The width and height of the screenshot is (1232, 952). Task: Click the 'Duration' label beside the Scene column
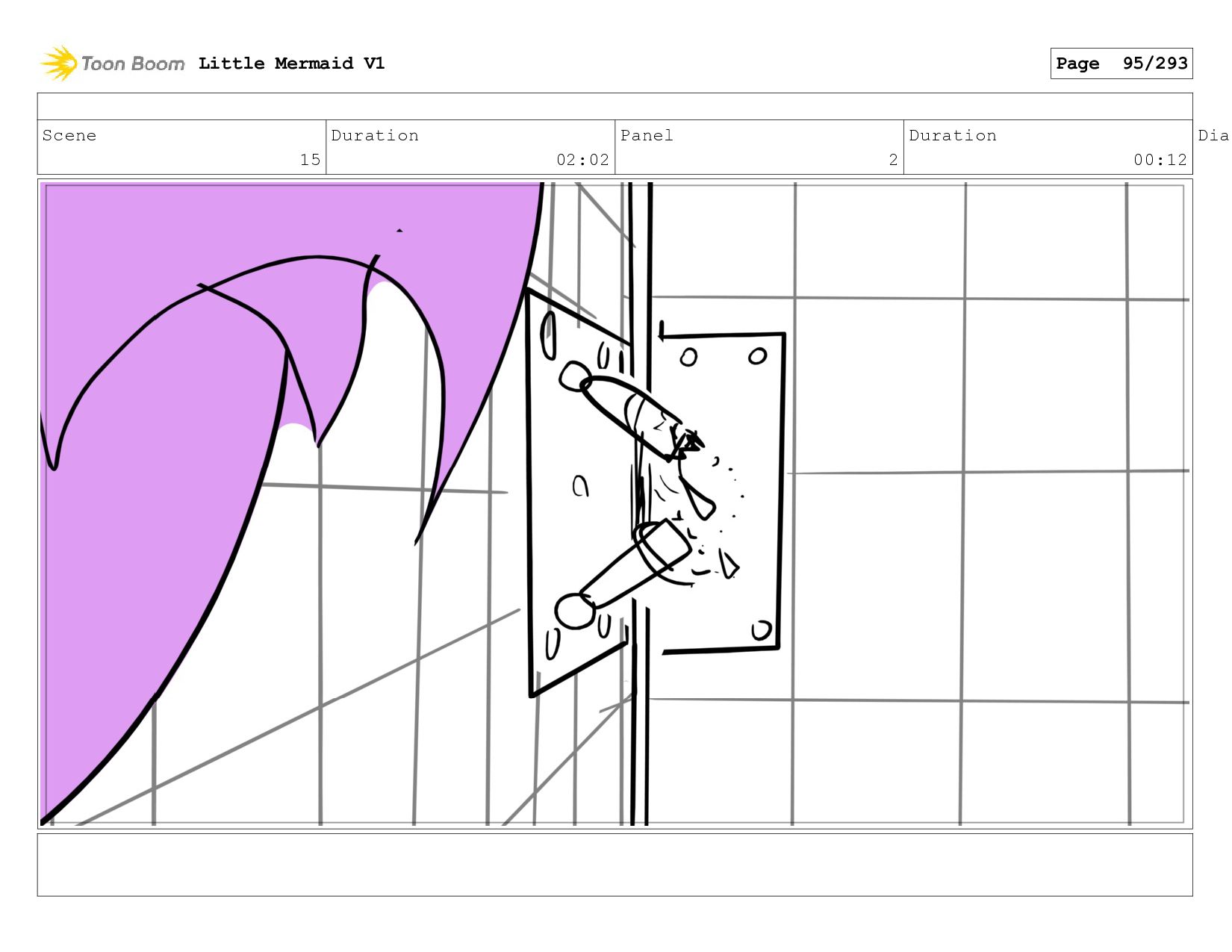tap(375, 135)
